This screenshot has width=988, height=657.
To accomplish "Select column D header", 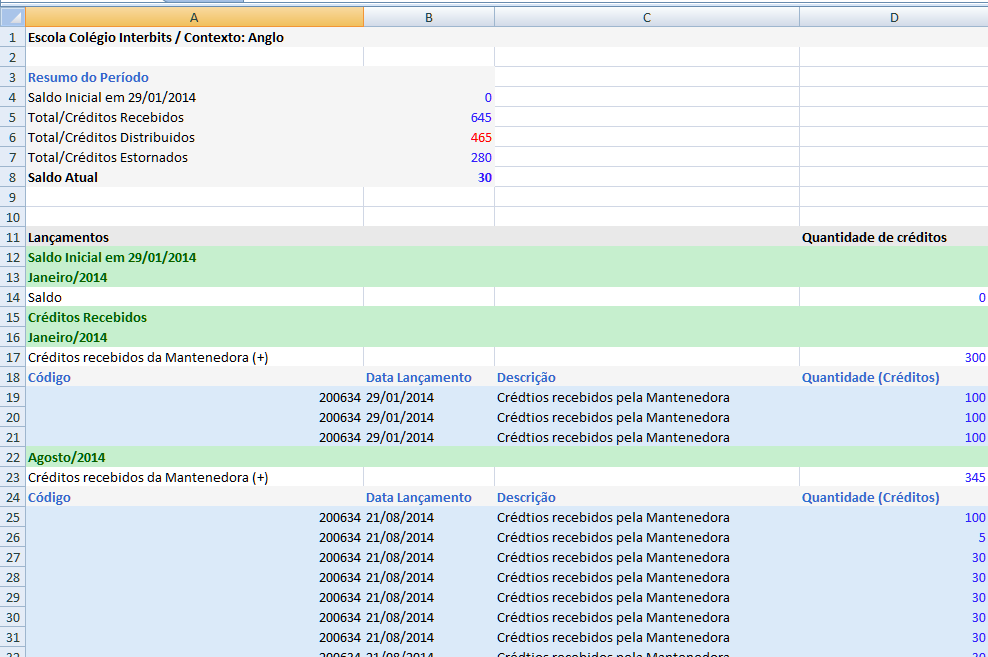I will coord(893,18).
